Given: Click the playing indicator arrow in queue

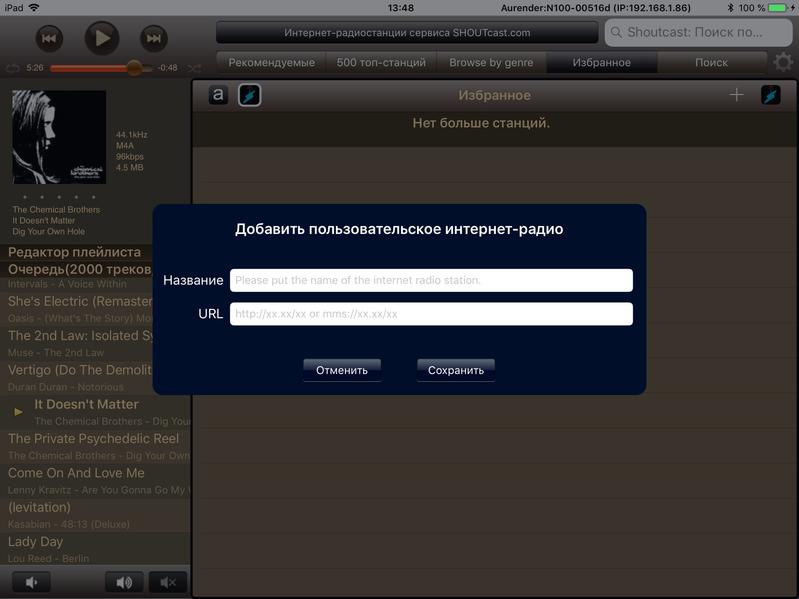Looking at the screenshot, I should tap(18, 412).
